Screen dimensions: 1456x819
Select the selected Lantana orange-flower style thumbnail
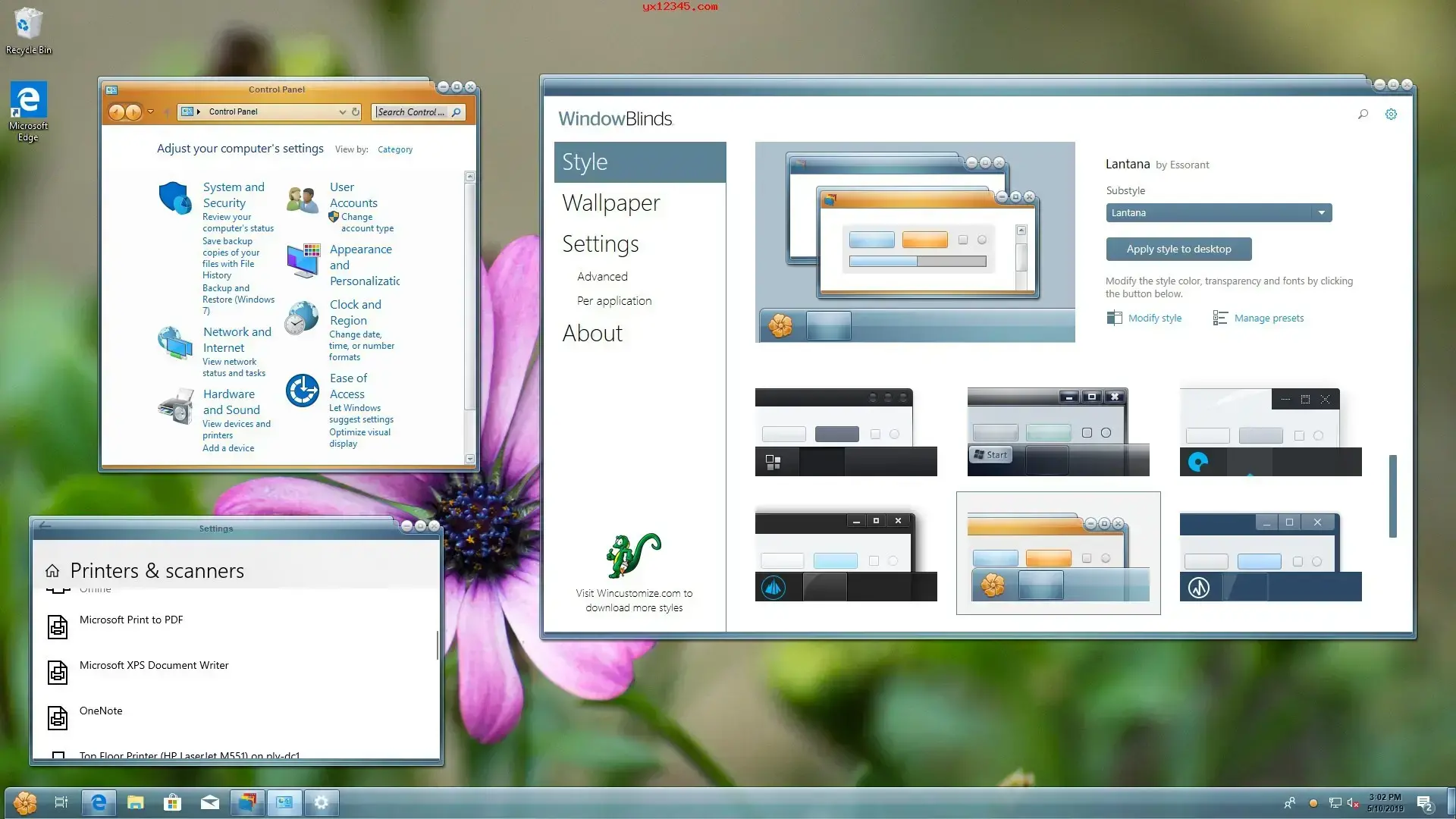tap(1058, 553)
